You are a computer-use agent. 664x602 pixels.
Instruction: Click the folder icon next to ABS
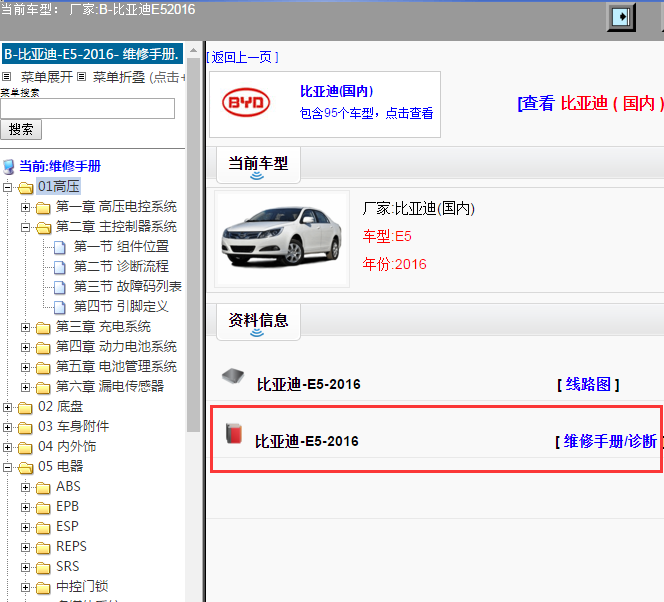(43, 487)
